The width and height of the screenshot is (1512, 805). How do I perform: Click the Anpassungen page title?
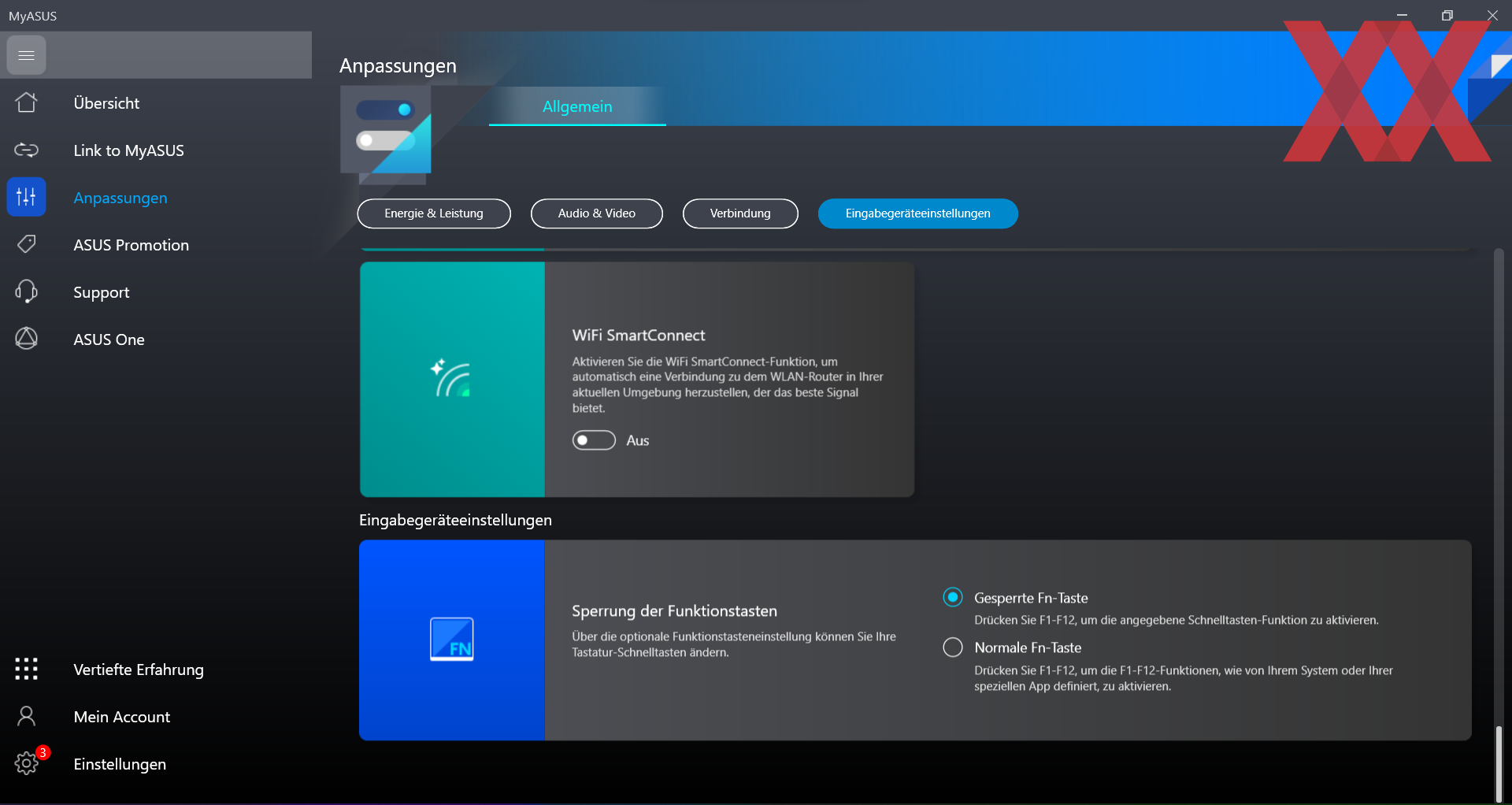pyautogui.click(x=398, y=65)
